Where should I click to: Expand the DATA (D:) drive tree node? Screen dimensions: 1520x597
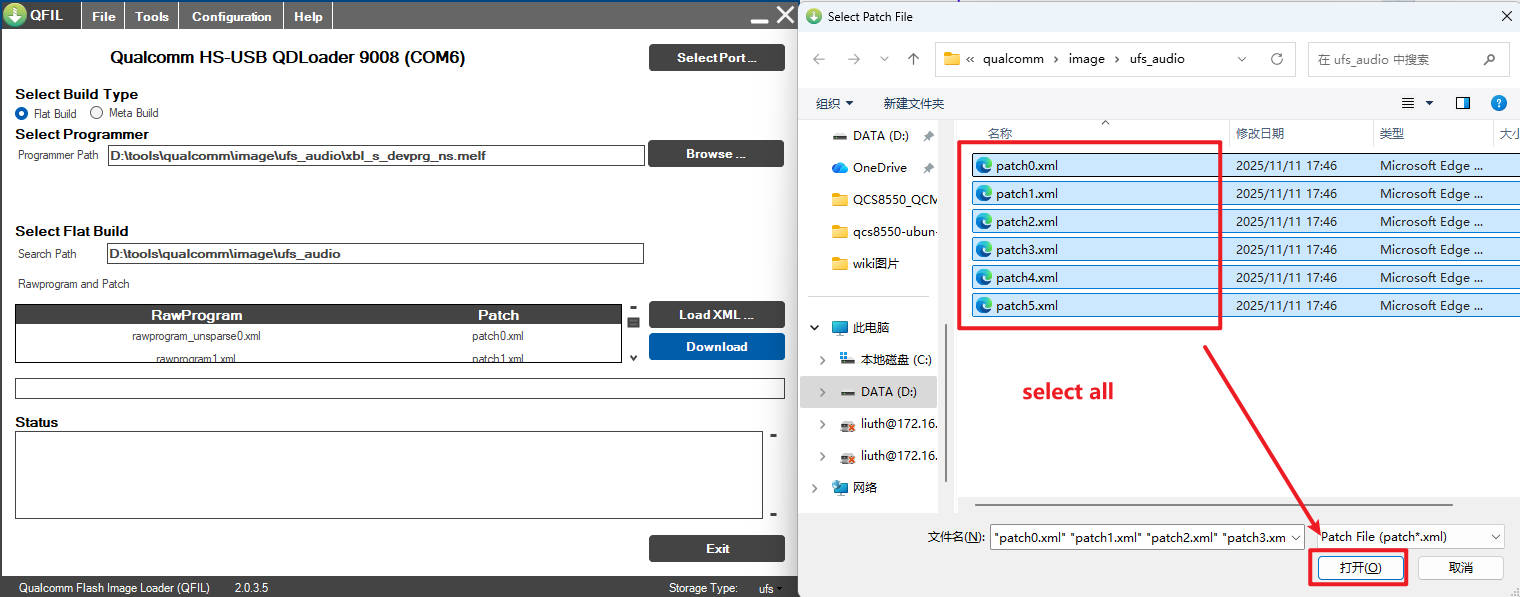click(x=822, y=392)
